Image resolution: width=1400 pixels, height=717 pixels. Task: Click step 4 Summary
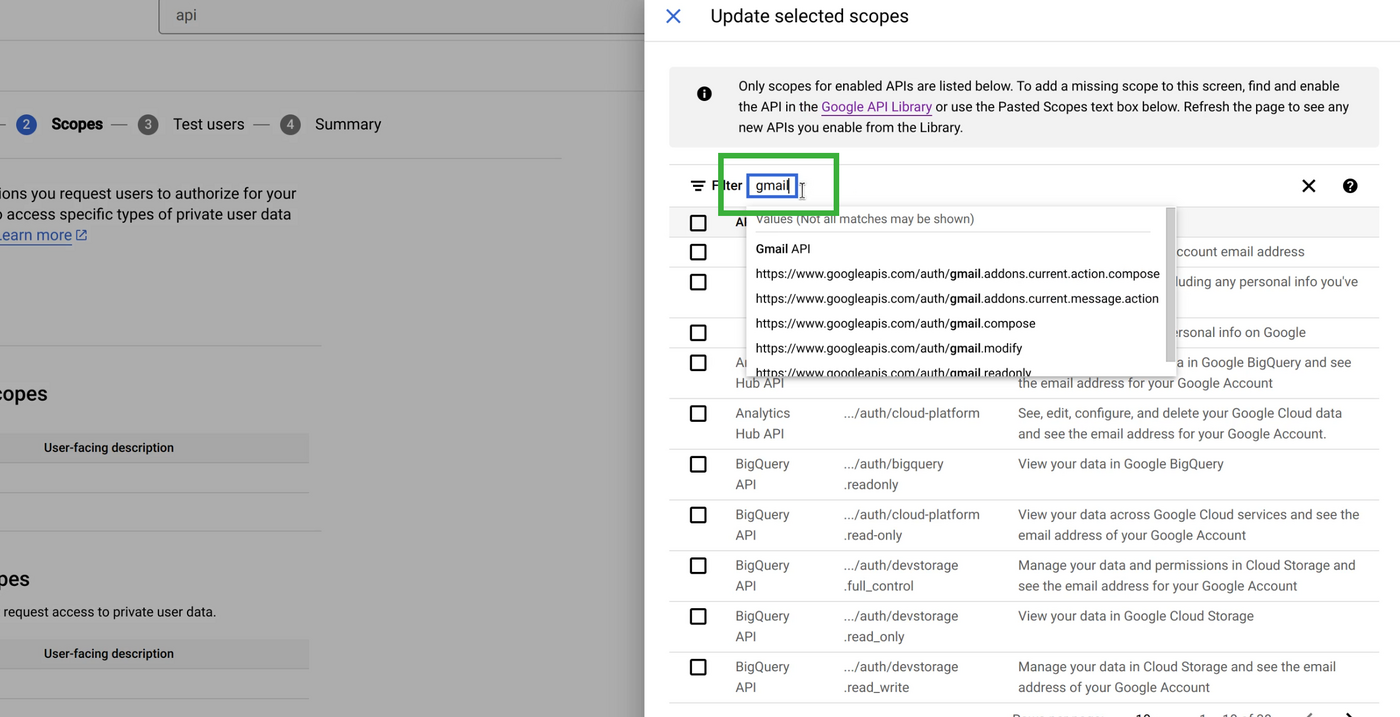(x=347, y=124)
